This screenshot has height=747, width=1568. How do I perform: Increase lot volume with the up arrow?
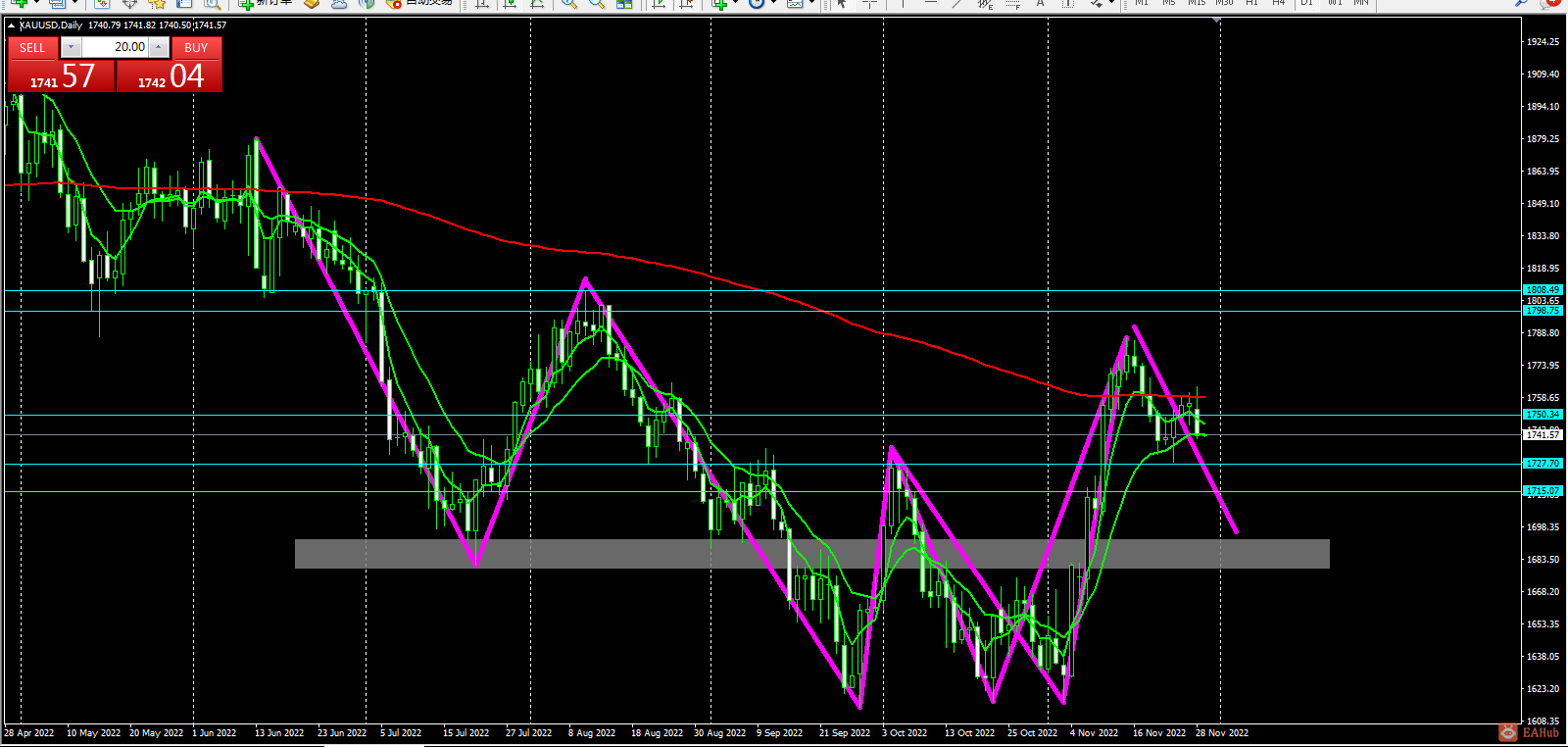coord(159,47)
